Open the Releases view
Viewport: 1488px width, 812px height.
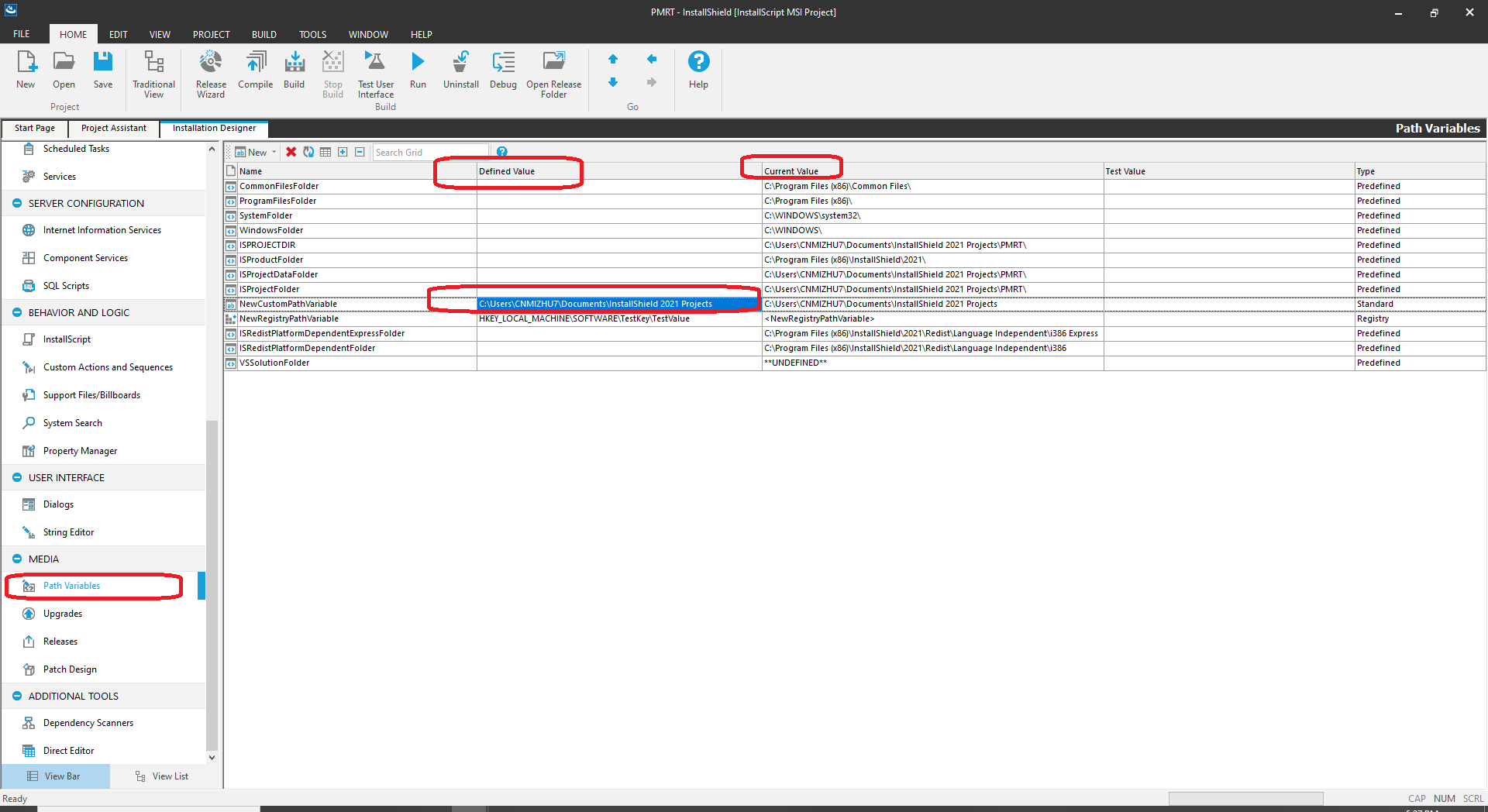[x=60, y=642]
